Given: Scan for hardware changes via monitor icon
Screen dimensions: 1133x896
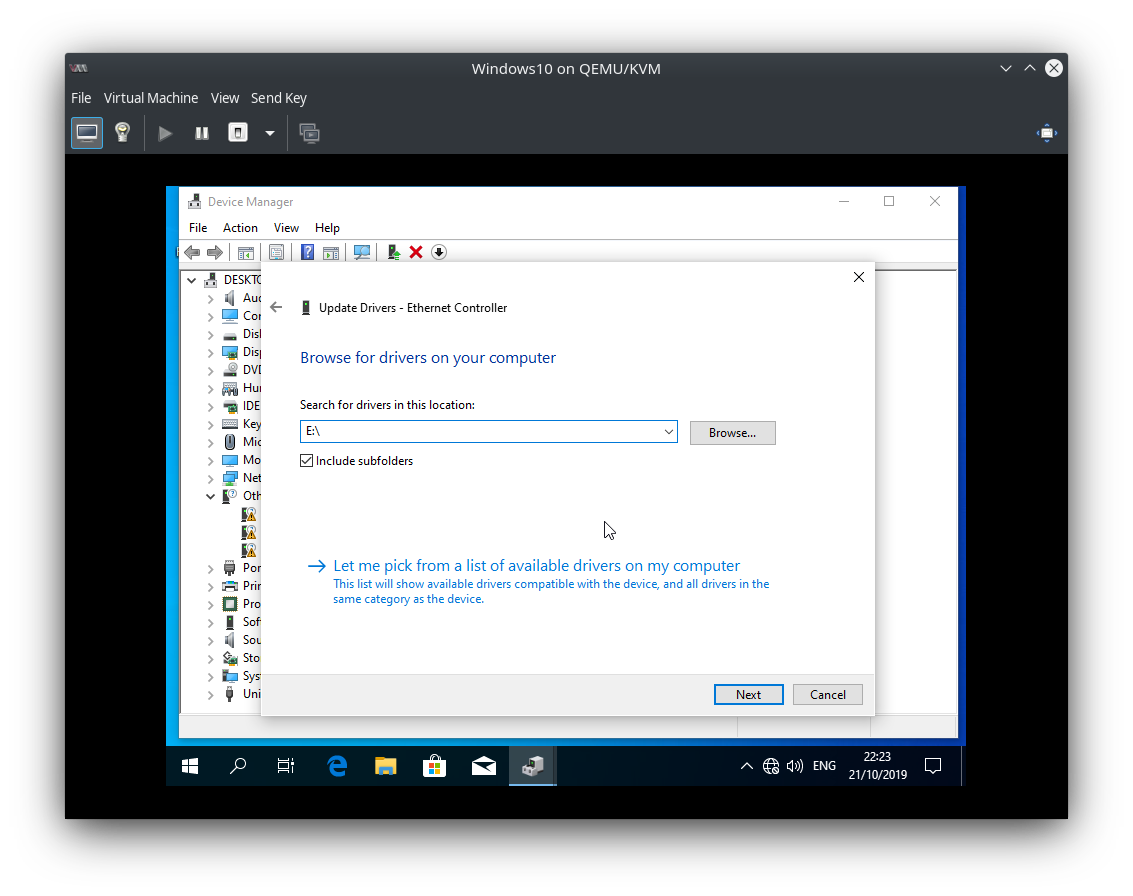Looking at the screenshot, I should (362, 252).
